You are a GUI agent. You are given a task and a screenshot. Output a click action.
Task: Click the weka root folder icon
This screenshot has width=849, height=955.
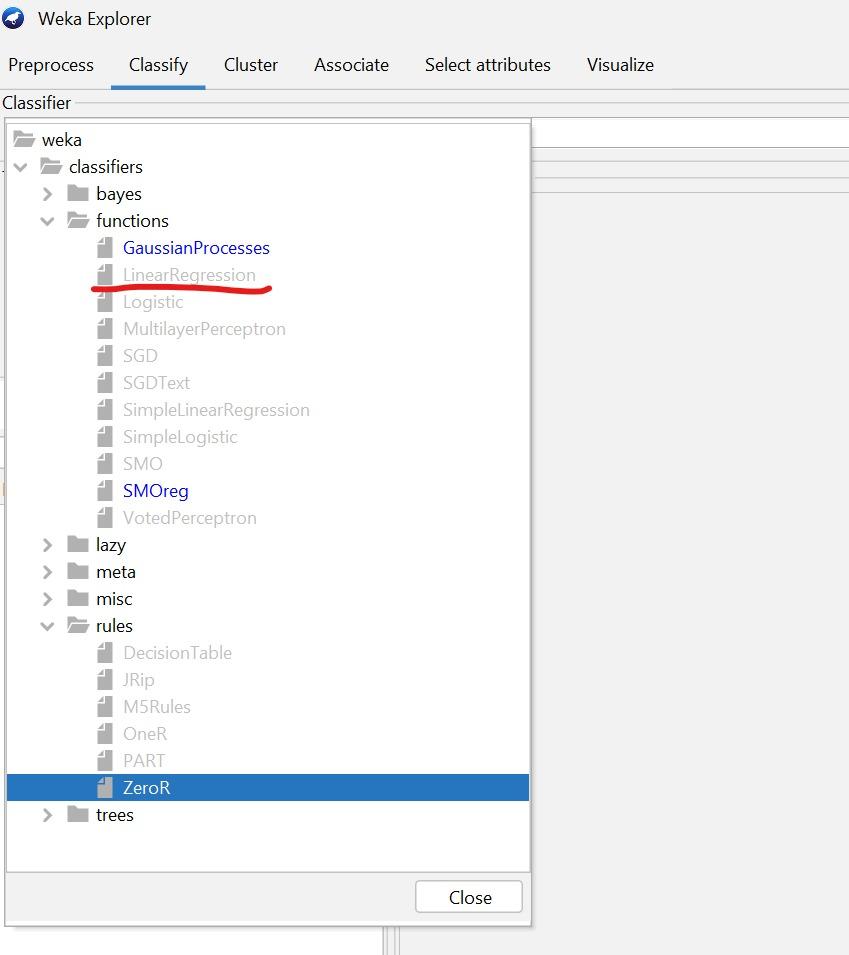24,139
